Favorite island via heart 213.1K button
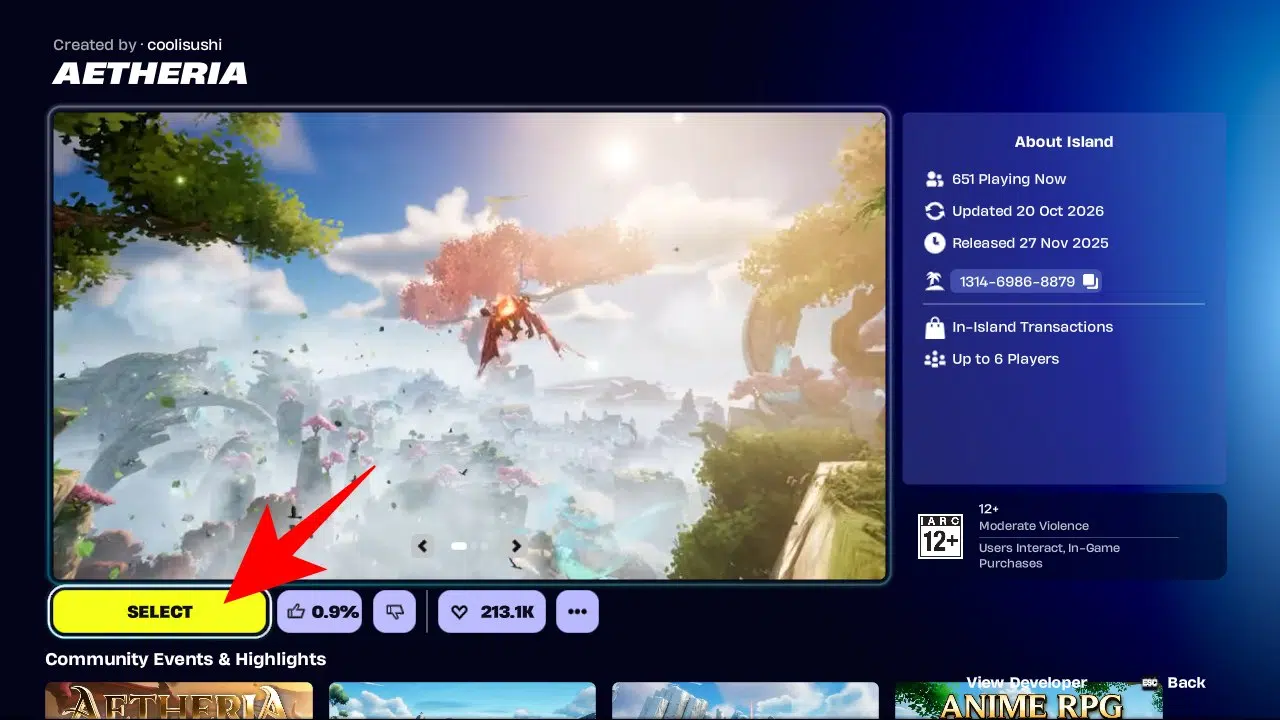 click(492, 612)
